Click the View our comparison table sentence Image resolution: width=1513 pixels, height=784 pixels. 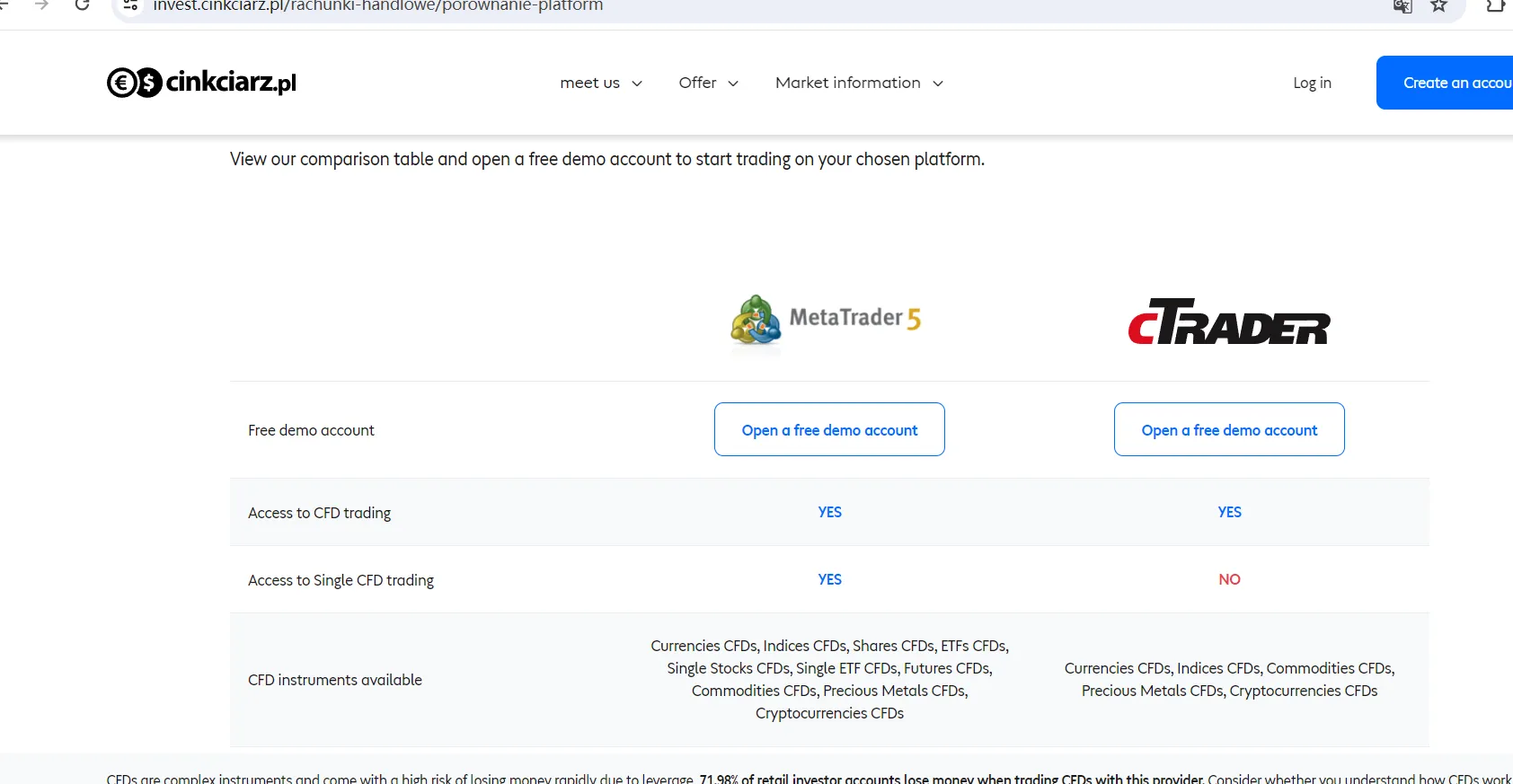click(x=607, y=159)
